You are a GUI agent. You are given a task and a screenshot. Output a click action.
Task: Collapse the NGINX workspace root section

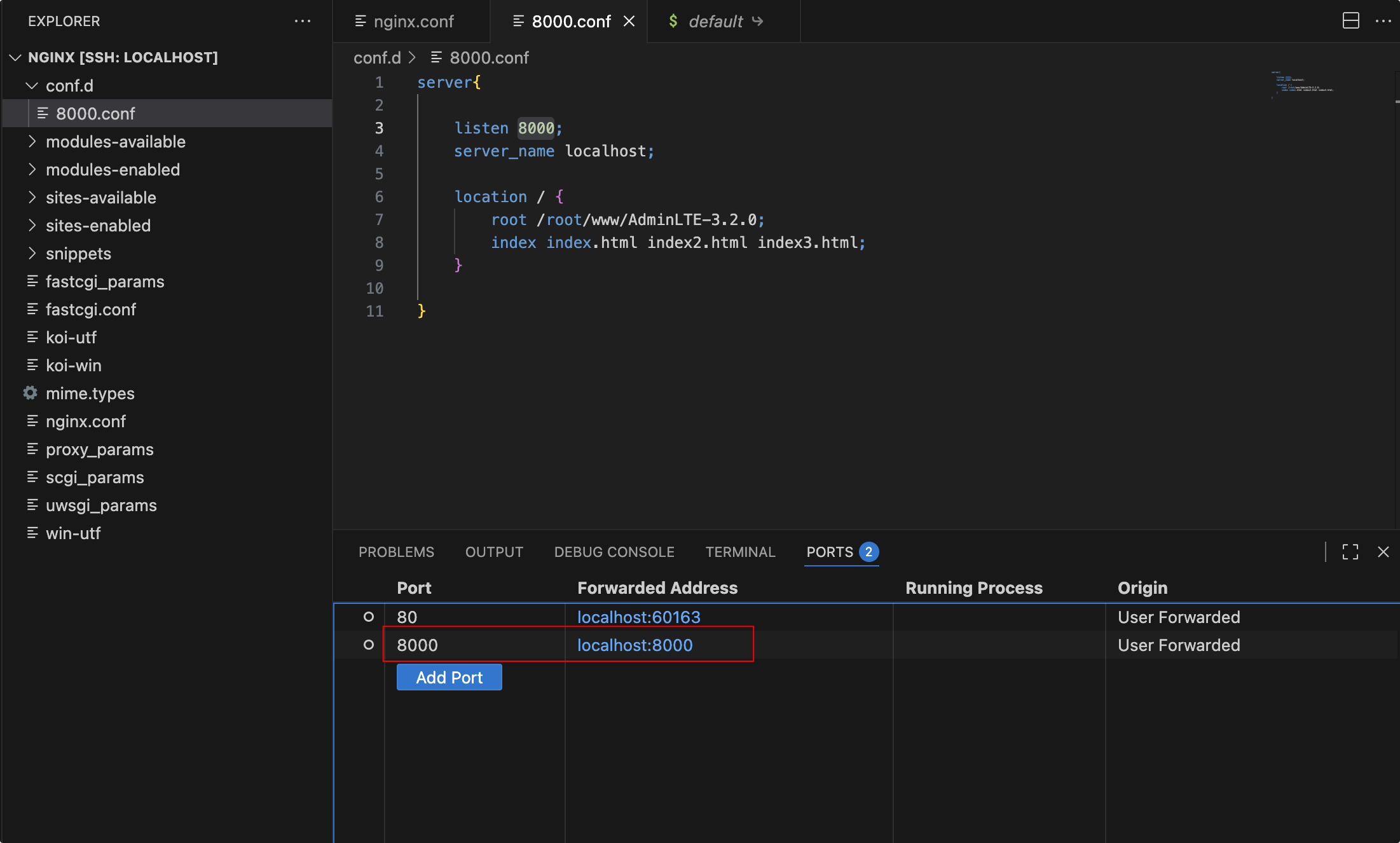[16, 58]
